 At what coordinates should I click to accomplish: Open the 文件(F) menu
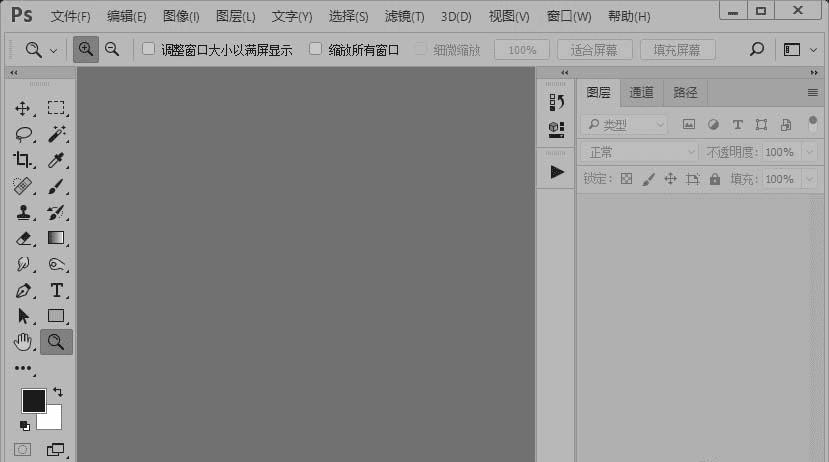[70, 16]
